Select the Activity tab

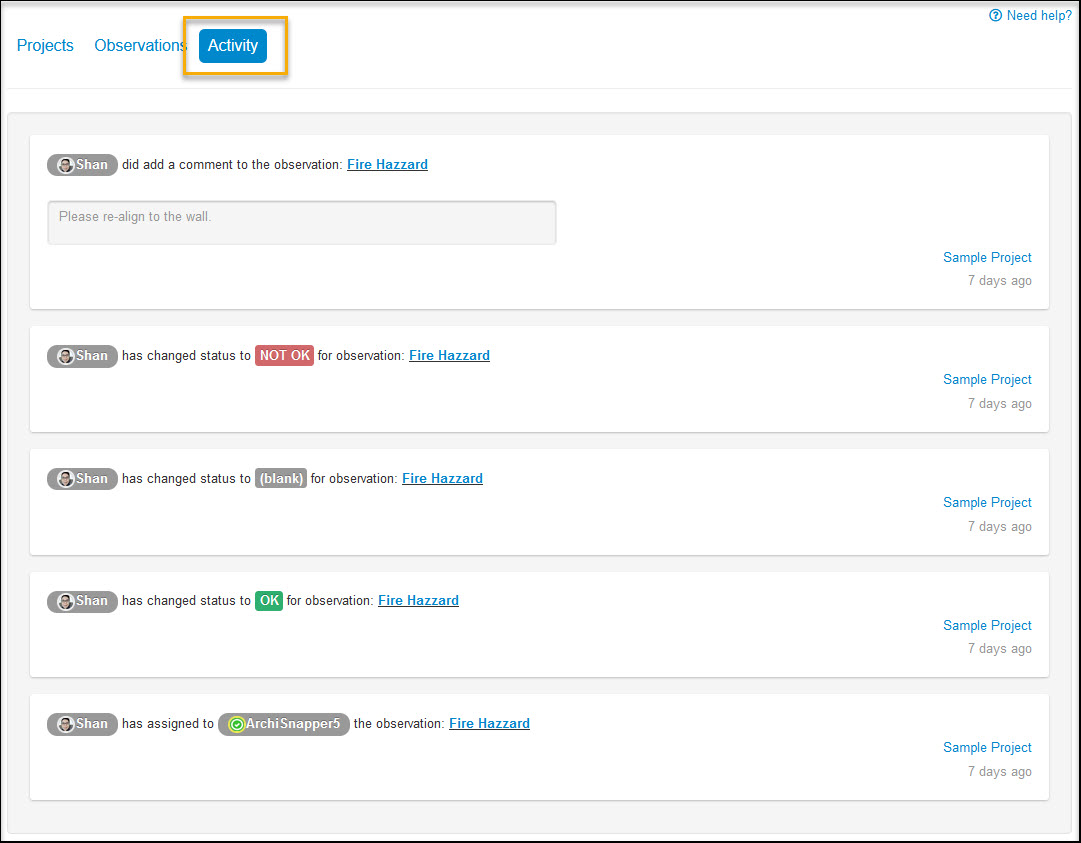233,46
